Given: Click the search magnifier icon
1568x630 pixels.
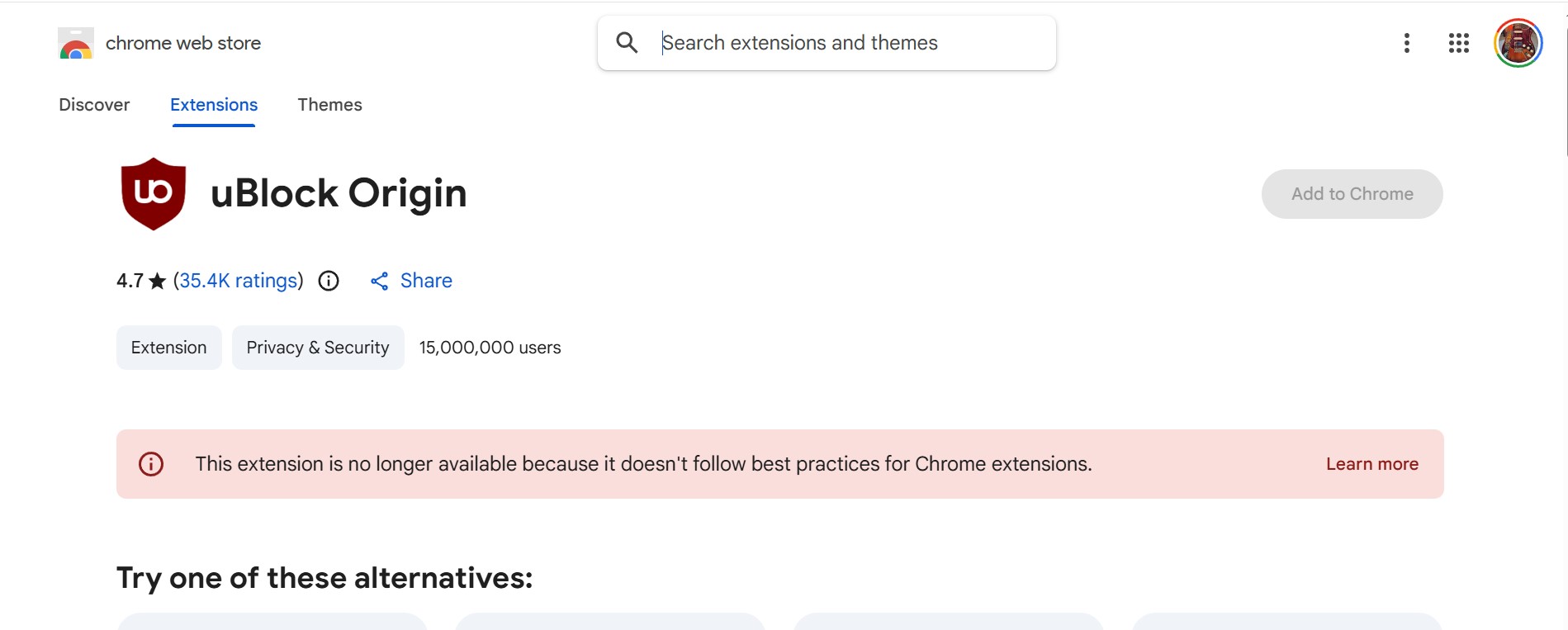Looking at the screenshot, I should (627, 43).
